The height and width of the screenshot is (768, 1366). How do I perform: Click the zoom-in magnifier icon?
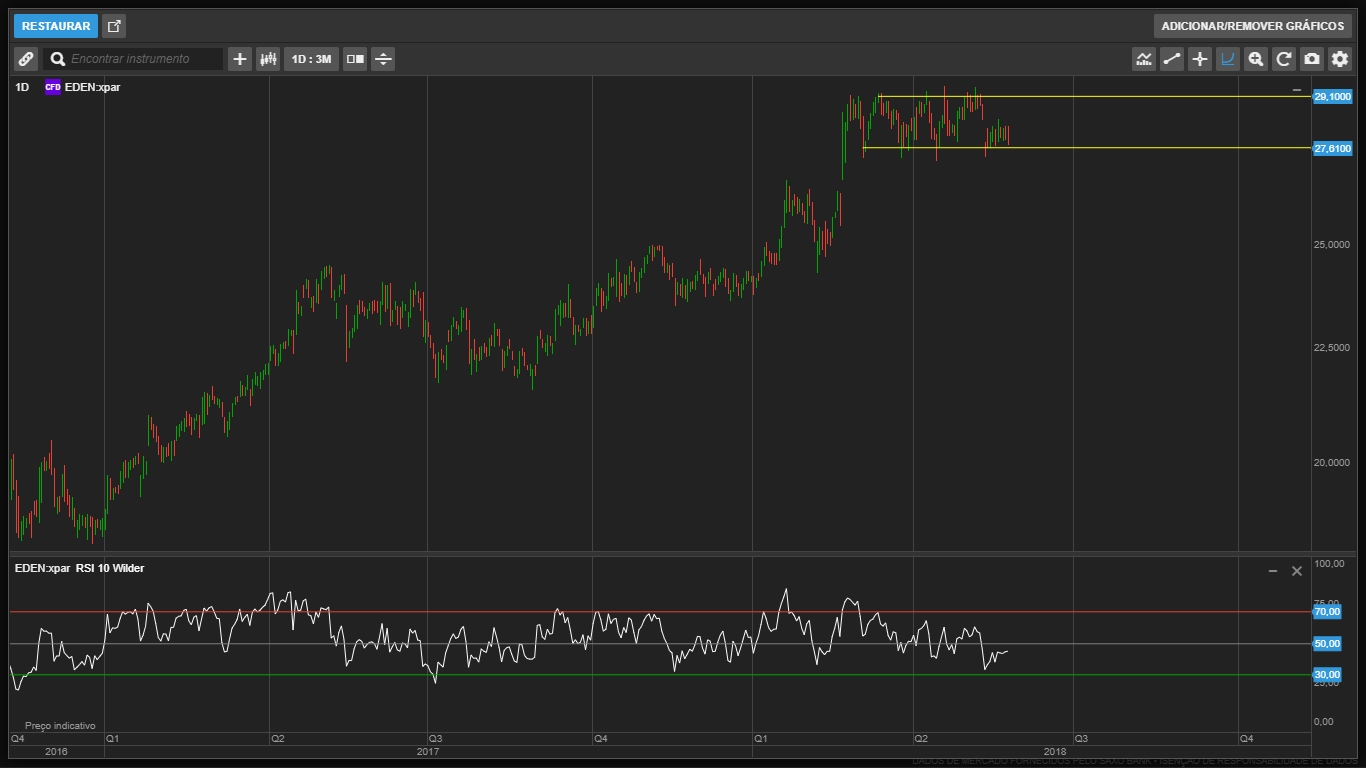(1256, 59)
